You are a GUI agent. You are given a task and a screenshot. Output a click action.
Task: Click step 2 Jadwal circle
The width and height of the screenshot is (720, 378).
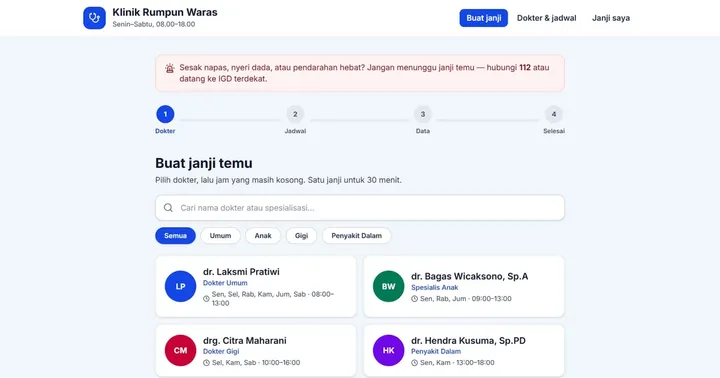[x=295, y=114]
